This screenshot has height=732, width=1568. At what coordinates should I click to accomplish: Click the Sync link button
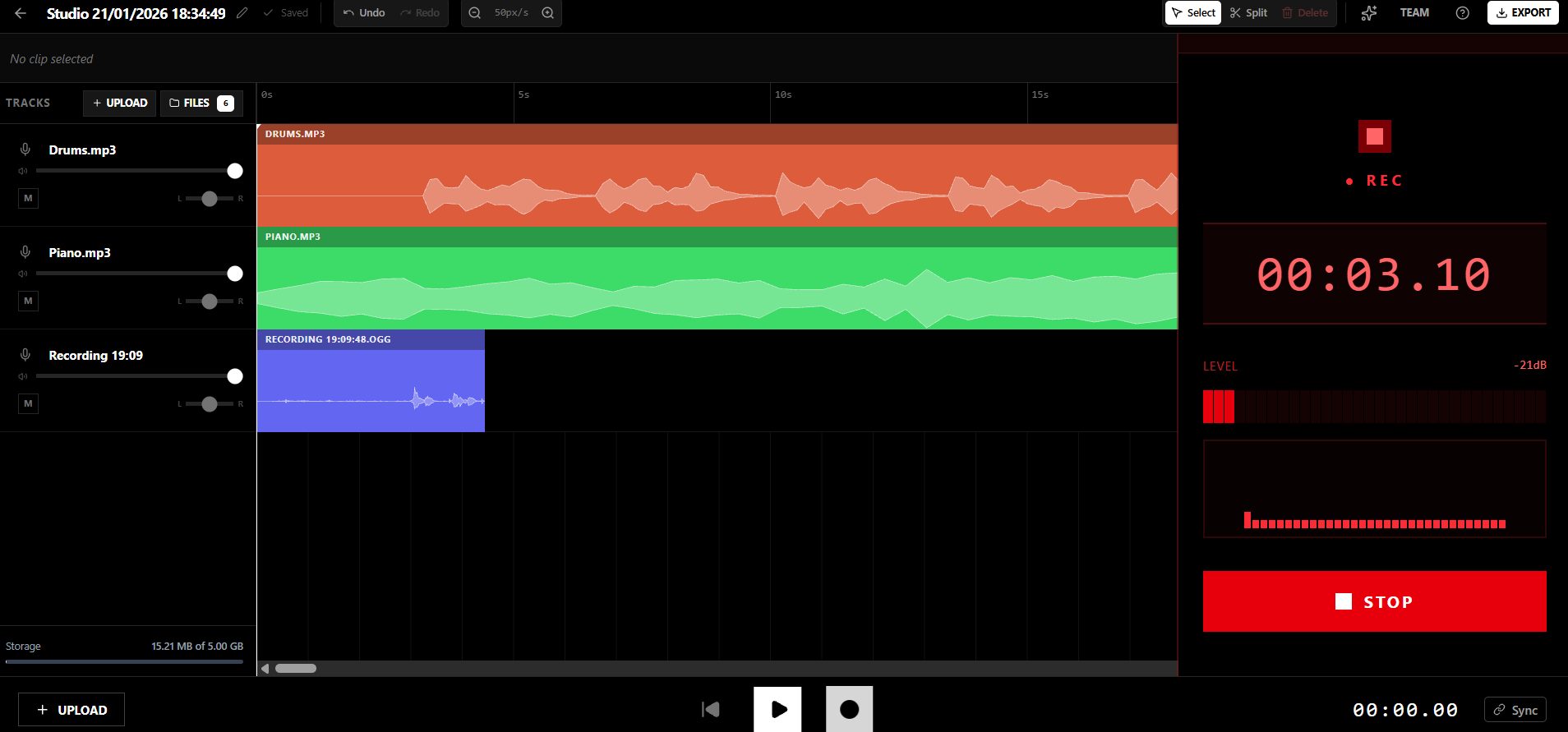[1515, 710]
